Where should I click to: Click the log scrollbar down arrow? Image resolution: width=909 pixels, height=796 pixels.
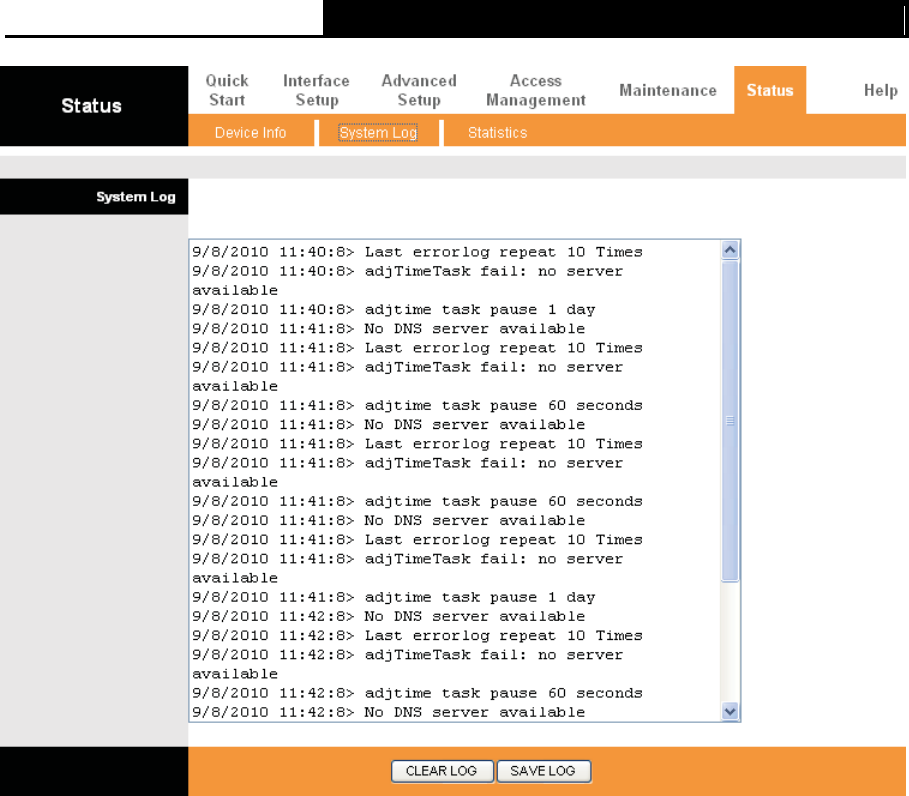pyautogui.click(x=730, y=711)
